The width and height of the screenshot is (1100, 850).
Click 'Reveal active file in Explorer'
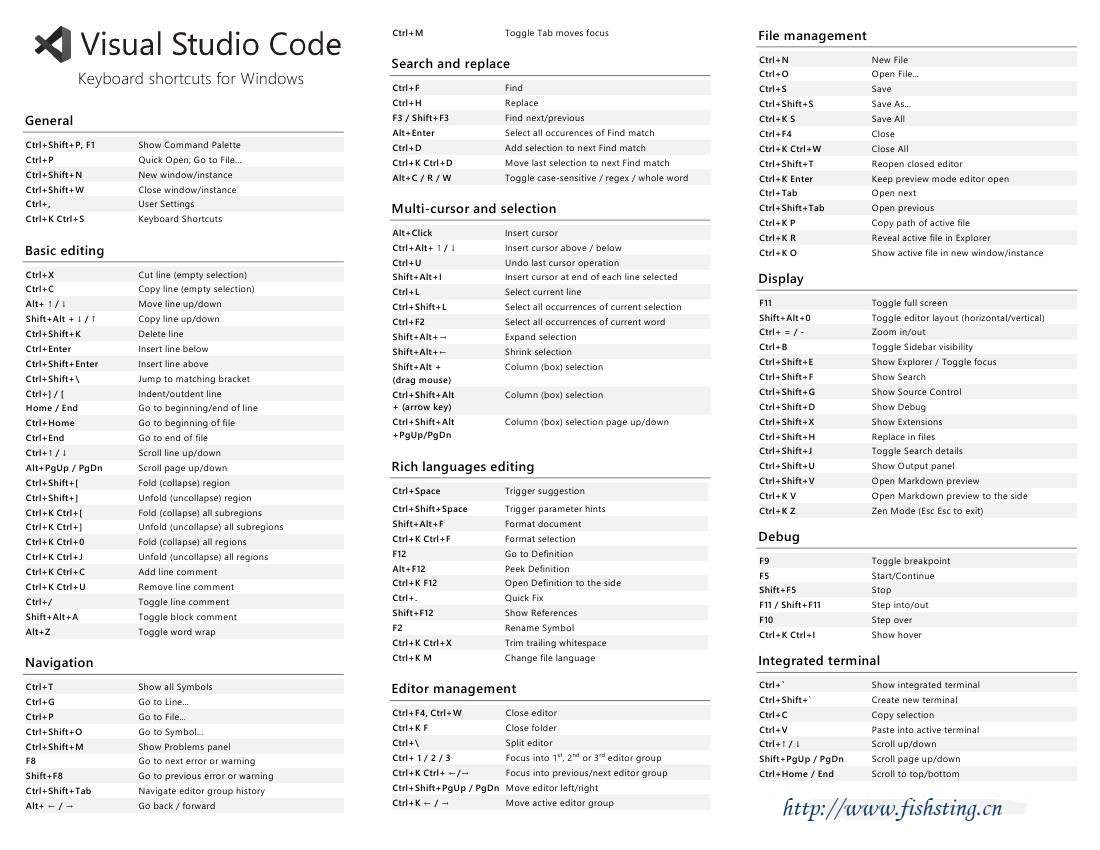click(931, 238)
